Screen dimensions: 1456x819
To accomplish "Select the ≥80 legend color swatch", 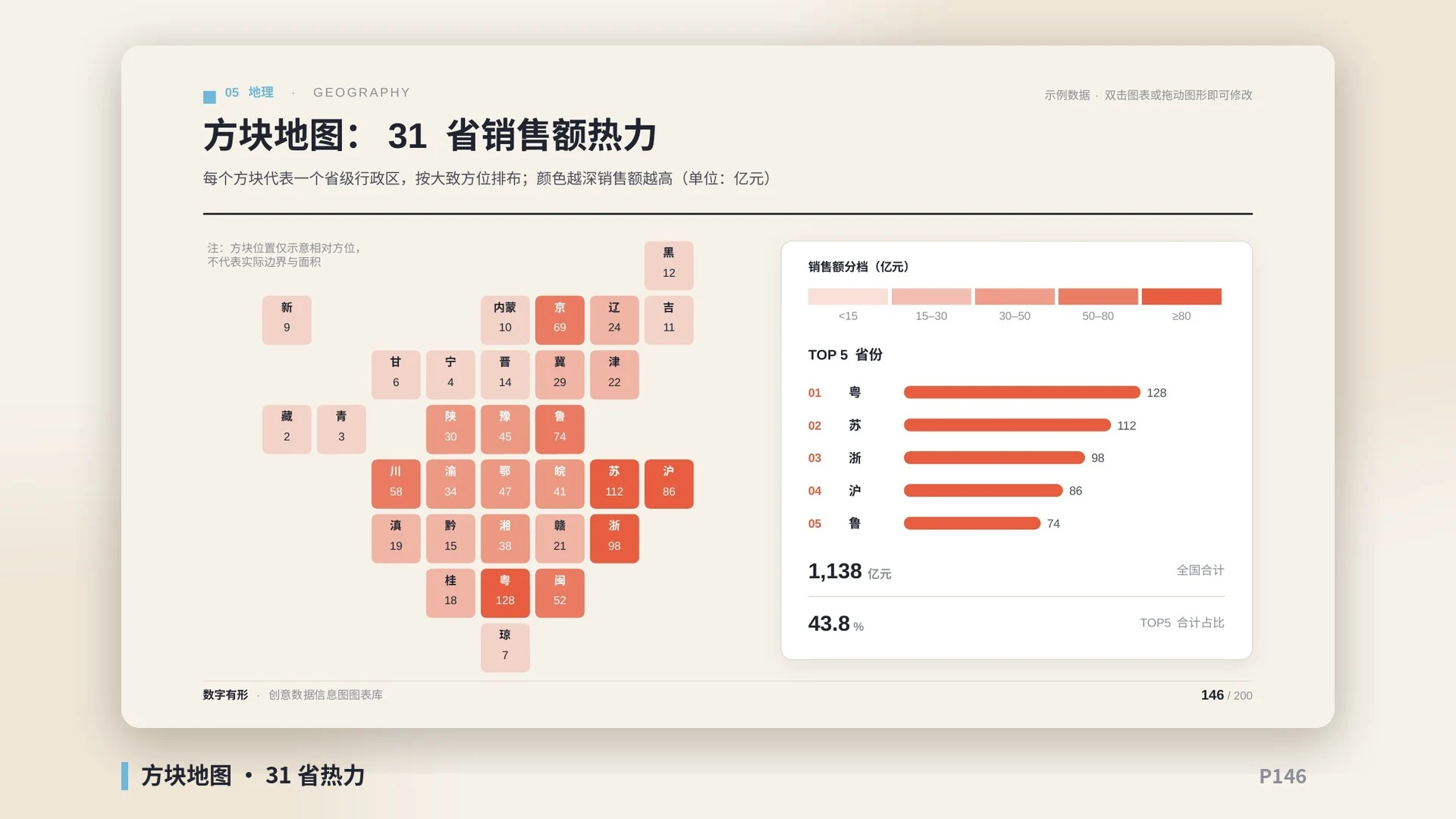I will click(1181, 297).
